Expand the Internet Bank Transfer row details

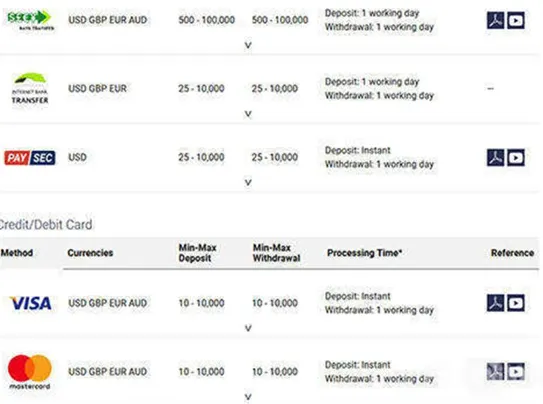pyautogui.click(x=248, y=114)
